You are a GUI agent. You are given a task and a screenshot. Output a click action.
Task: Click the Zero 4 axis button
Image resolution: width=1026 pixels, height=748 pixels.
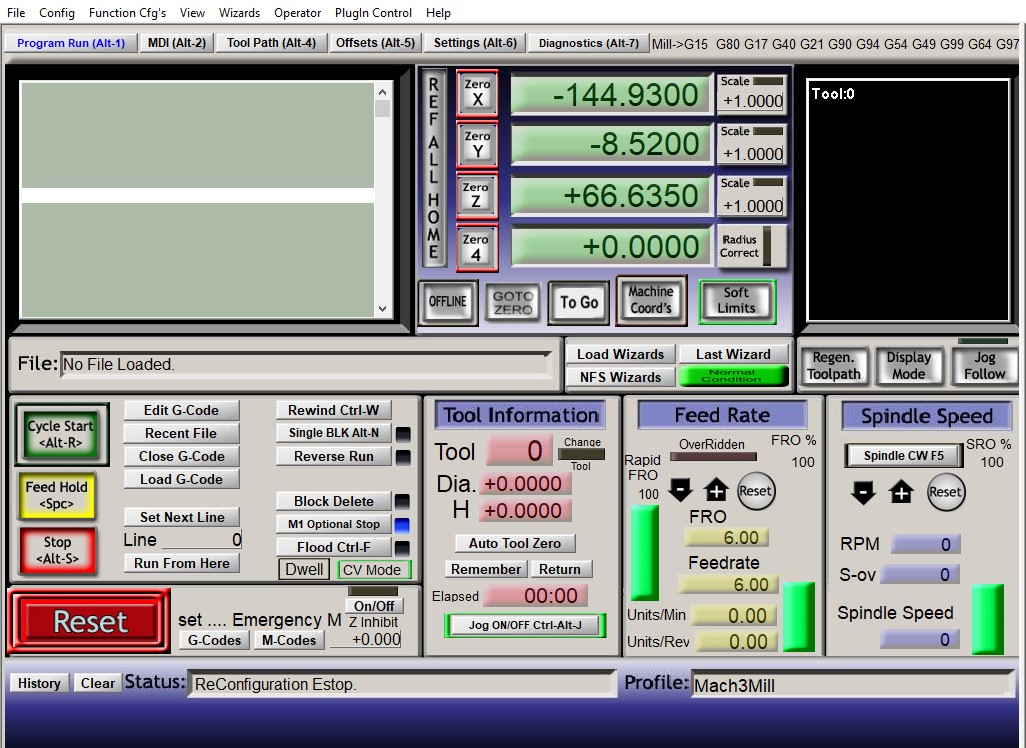click(476, 247)
